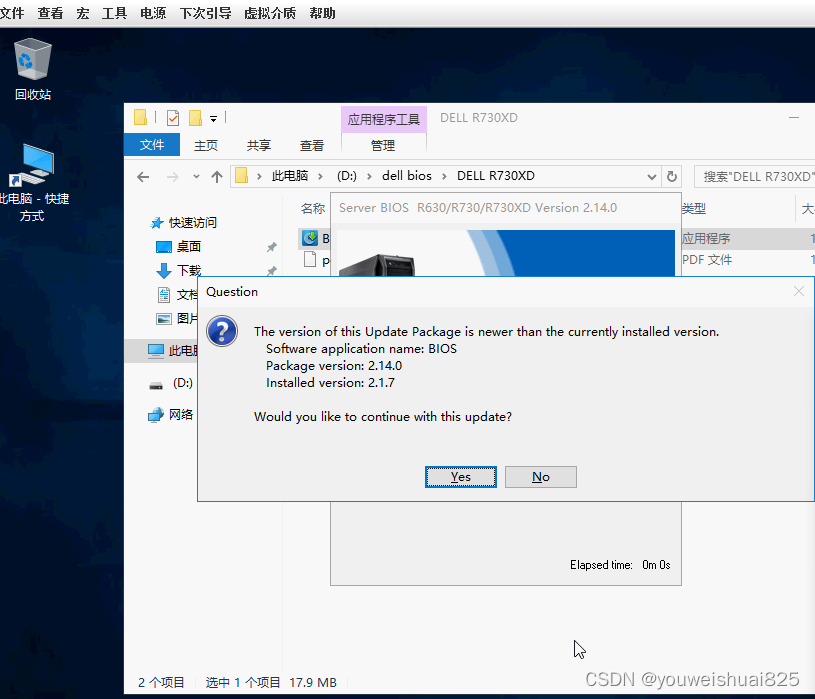815x699 pixels.
Task: Click the 文档 documents icon in navigation pane
Action: [x=164, y=295]
